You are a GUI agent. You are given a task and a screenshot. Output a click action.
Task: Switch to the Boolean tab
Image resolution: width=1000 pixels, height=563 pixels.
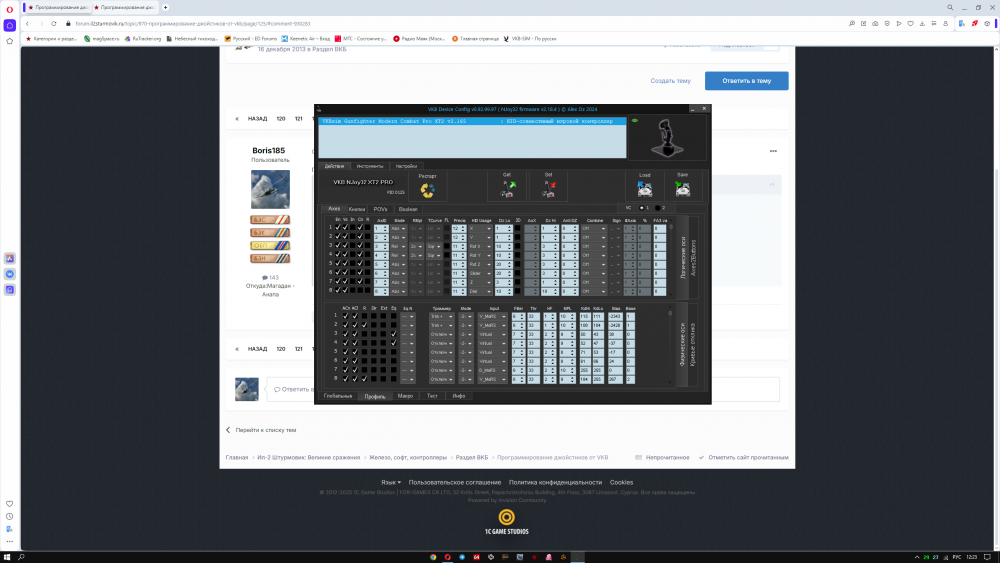408,209
